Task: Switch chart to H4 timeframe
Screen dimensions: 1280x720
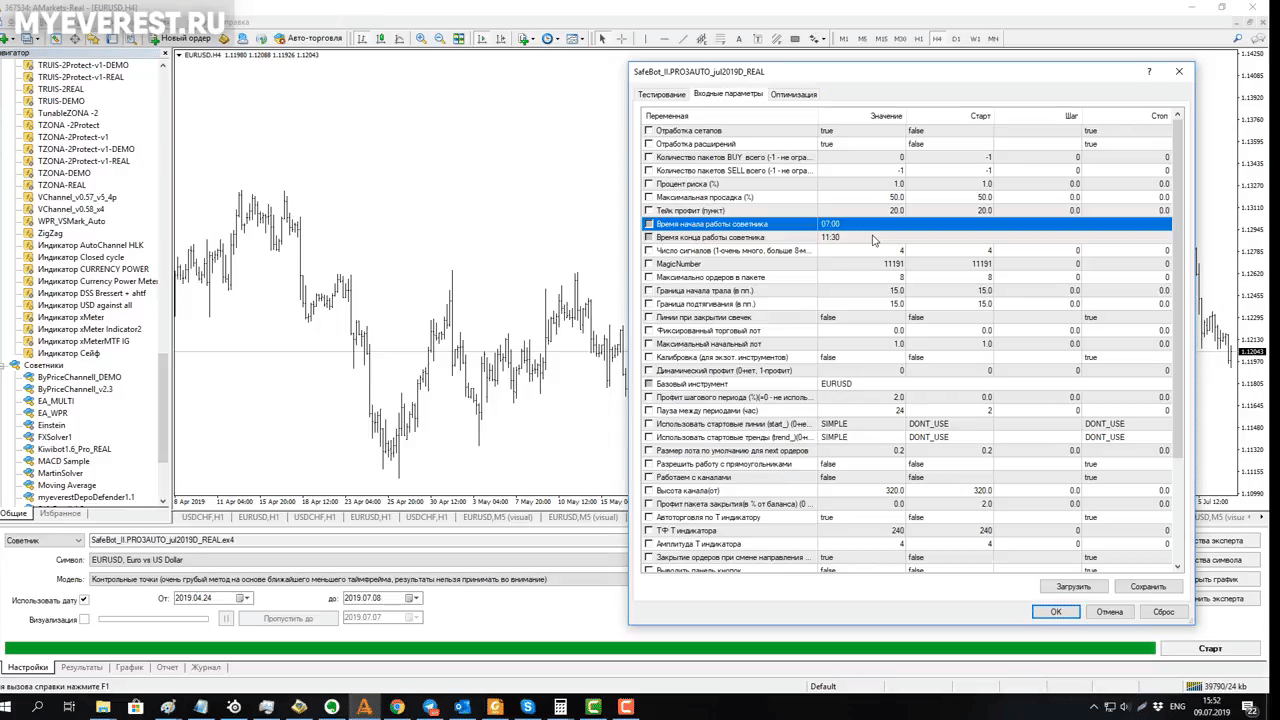Action: (937, 39)
